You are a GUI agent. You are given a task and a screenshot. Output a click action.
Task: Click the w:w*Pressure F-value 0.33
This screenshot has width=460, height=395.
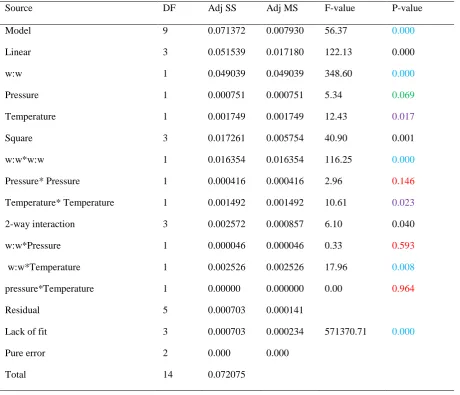333,246
